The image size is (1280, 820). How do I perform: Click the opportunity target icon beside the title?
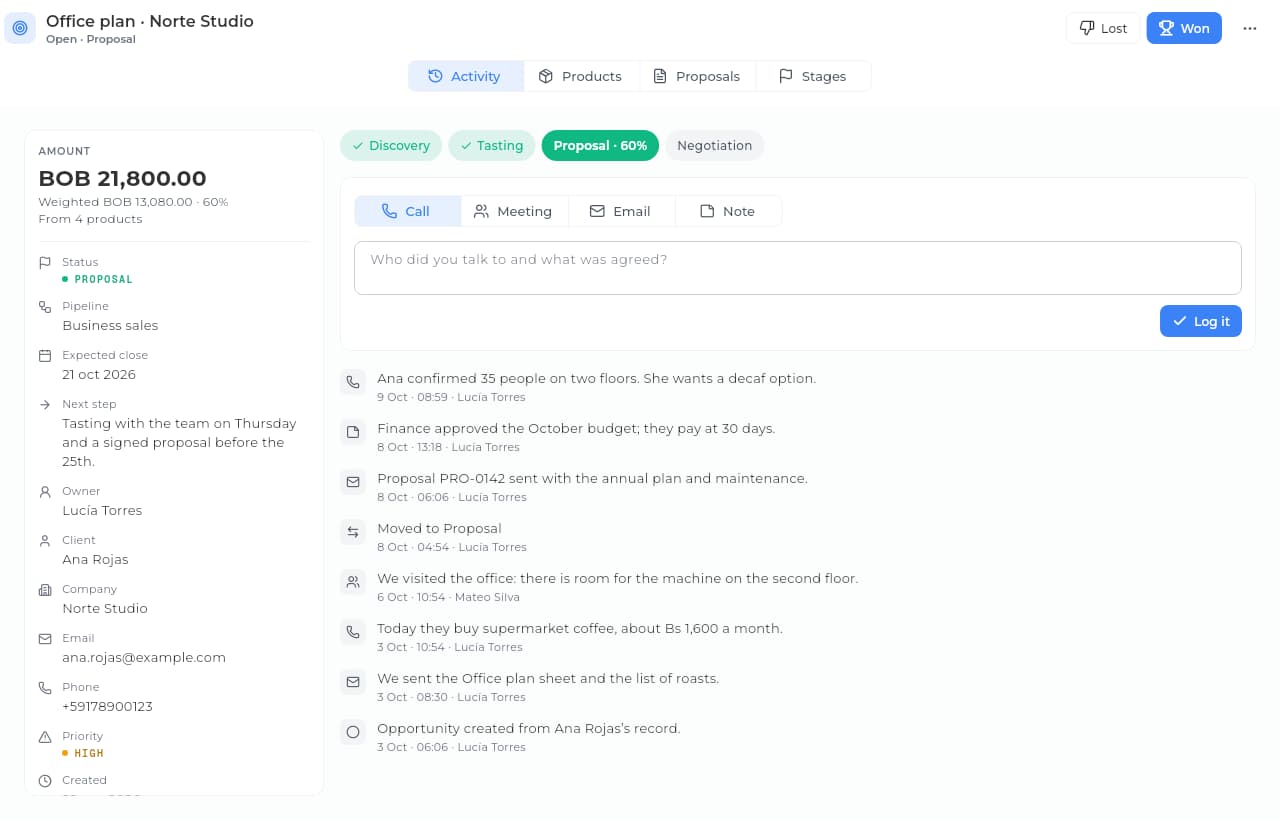20,28
